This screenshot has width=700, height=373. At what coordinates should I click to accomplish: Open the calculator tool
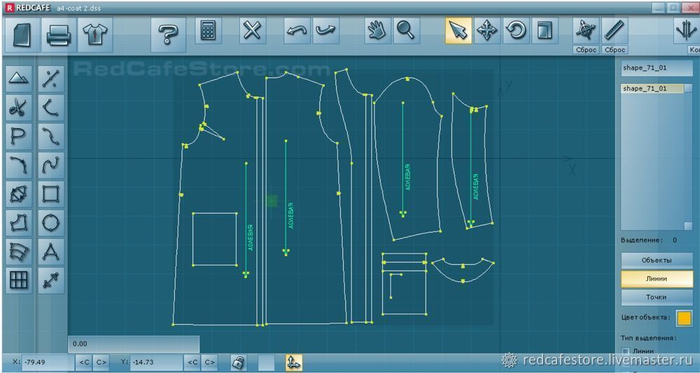[208, 31]
